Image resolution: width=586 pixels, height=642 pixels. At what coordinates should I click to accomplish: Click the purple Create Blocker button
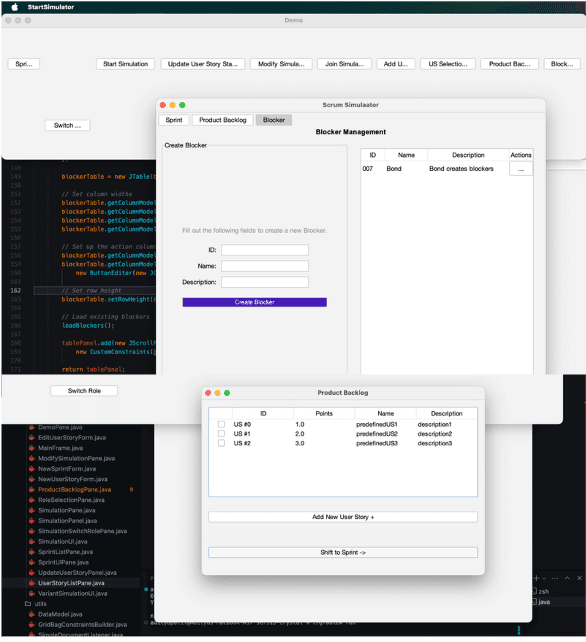(254, 302)
